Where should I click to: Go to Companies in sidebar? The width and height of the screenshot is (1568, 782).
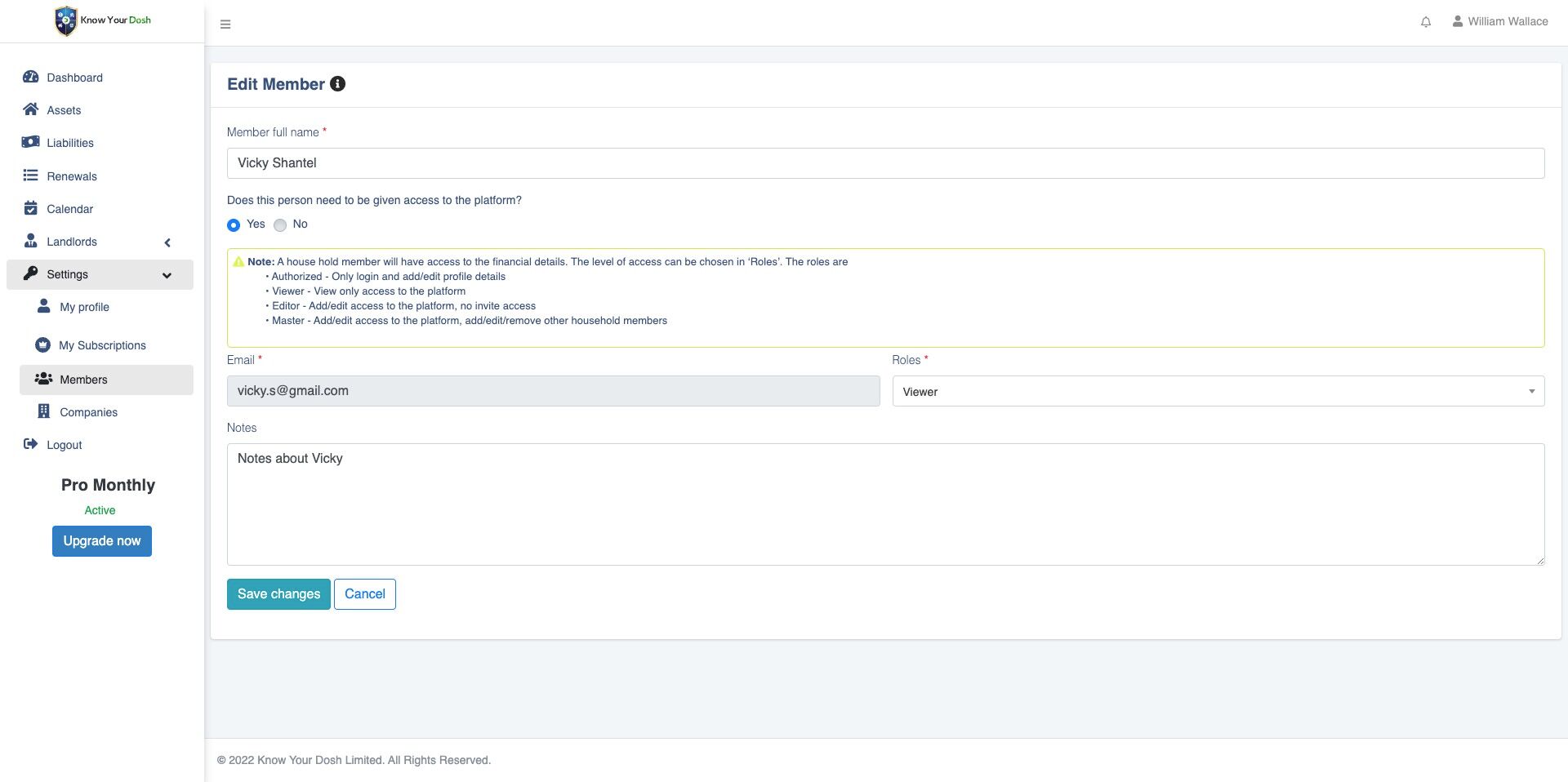point(88,412)
